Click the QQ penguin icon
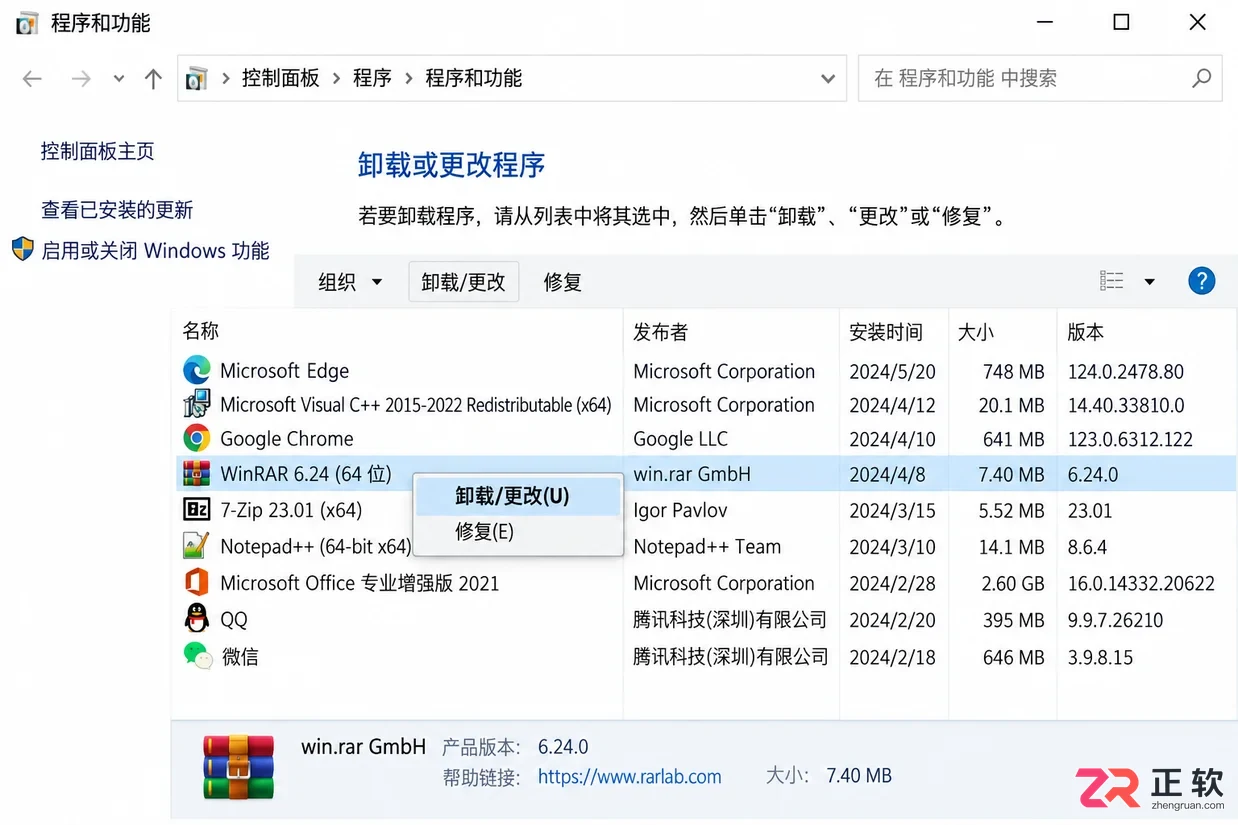 [197, 619]
